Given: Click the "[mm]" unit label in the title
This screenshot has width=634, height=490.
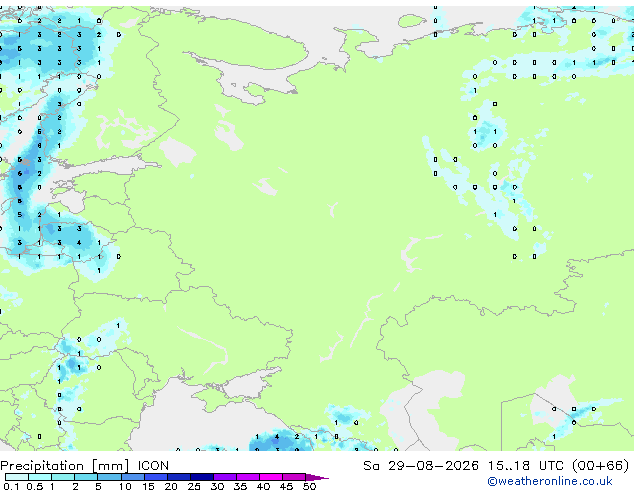Looking at the screenshot, I should [x=110, y=466].
